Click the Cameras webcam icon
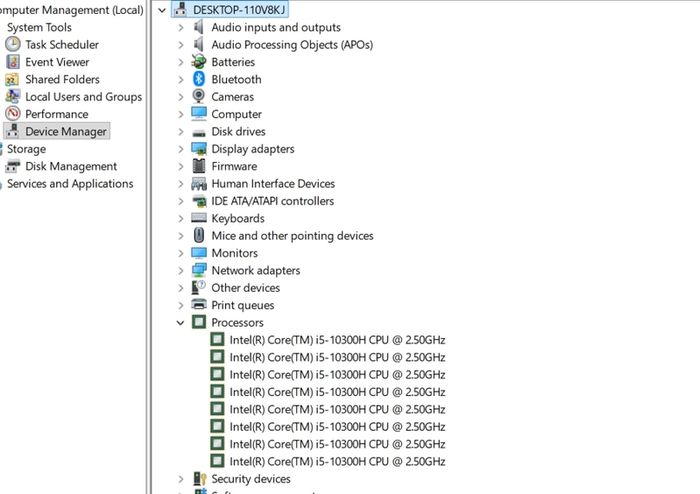This screenshot has width=700, height=494. pyautogui.click(x=199, y=96)
